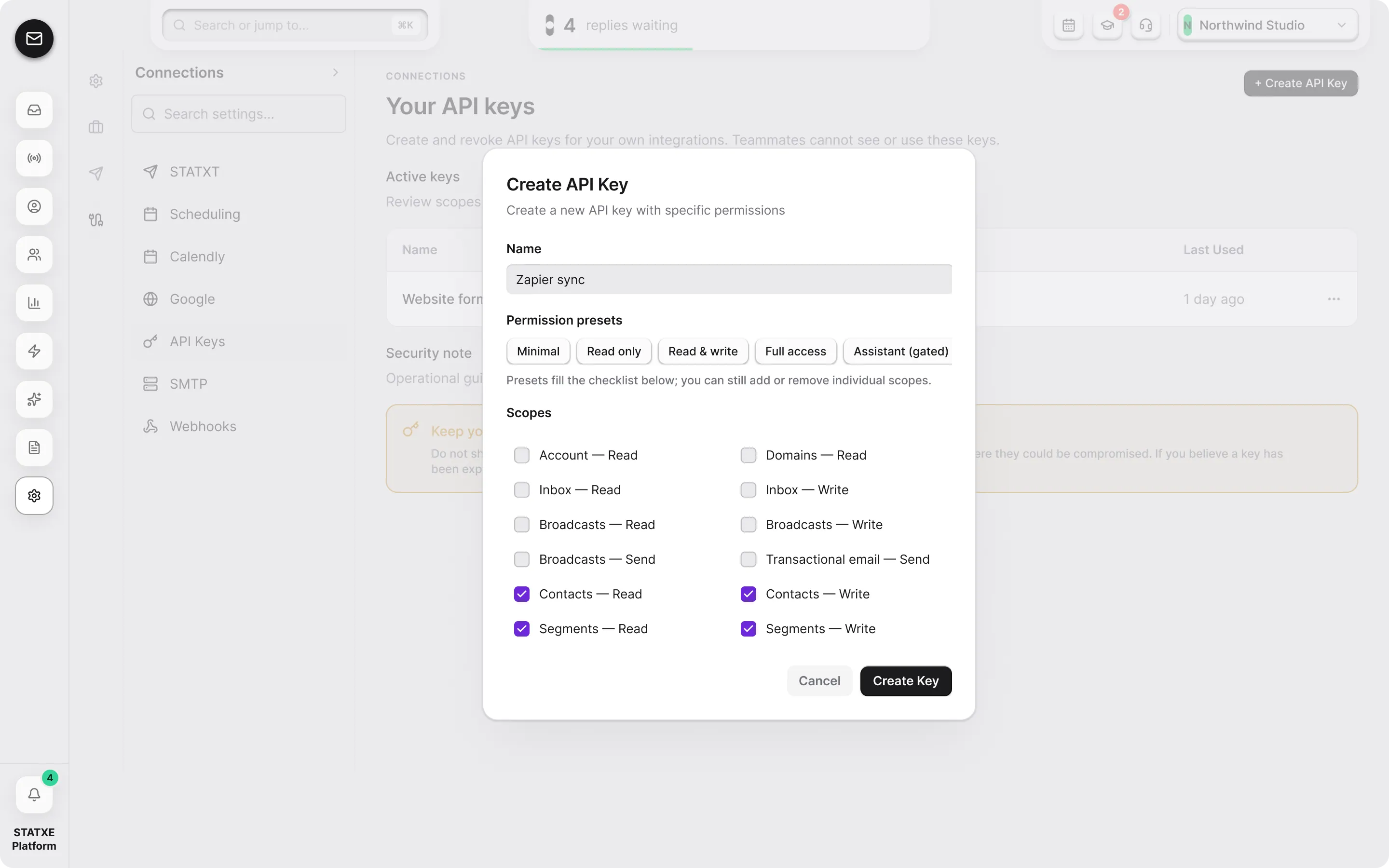Select API Keys in settings menu

(x=239, y=341)
